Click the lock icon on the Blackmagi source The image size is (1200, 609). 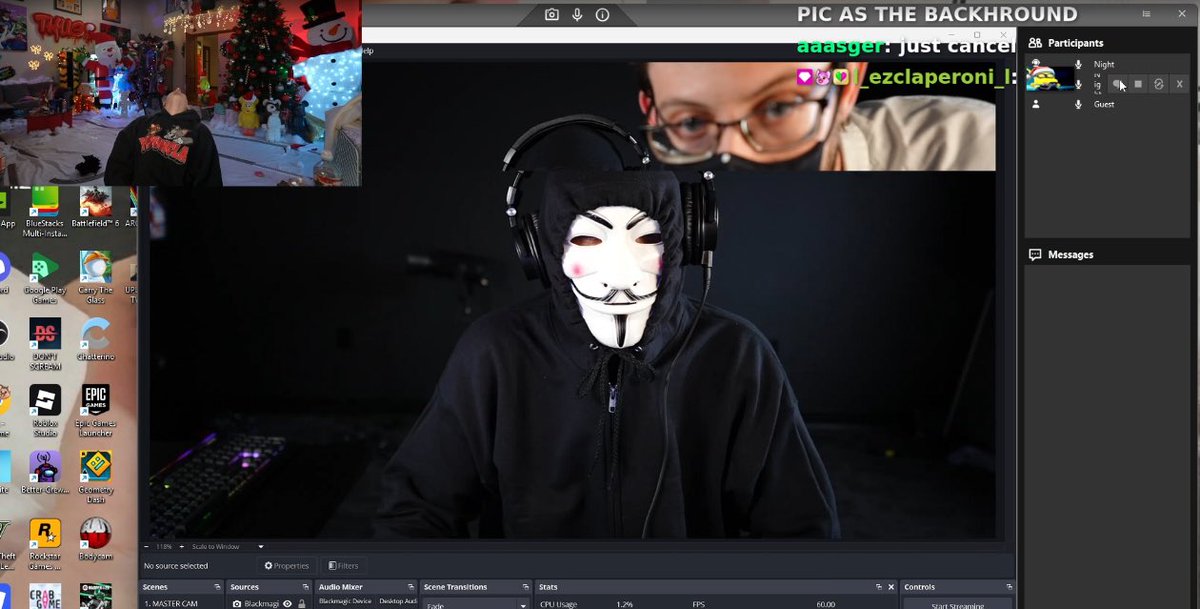(302, 603)
